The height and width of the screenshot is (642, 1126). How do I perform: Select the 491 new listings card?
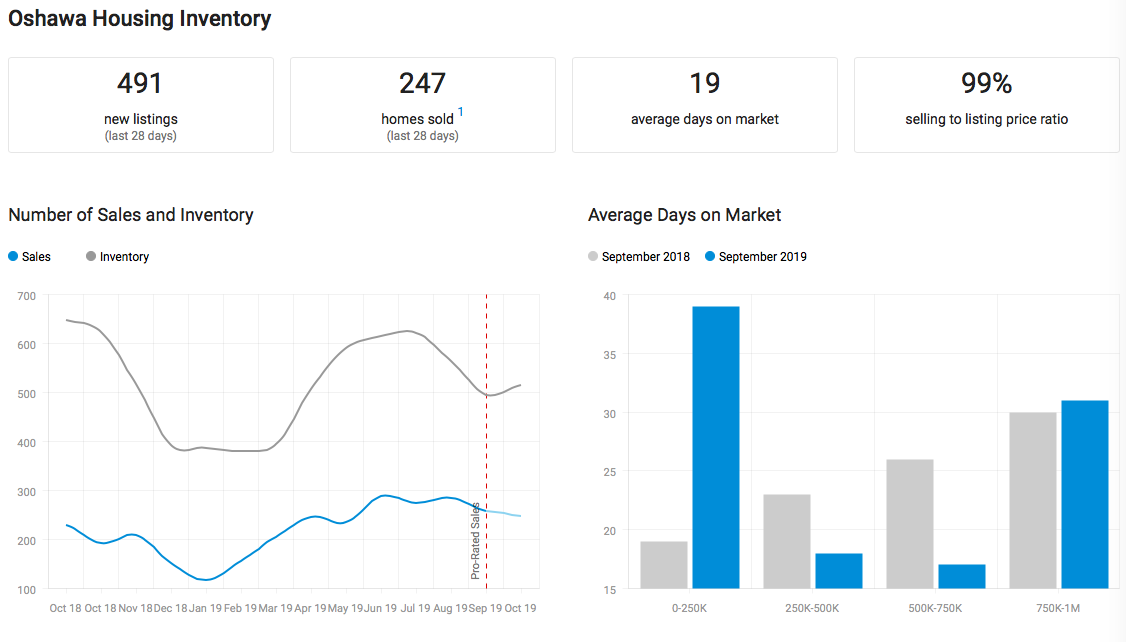141,105
